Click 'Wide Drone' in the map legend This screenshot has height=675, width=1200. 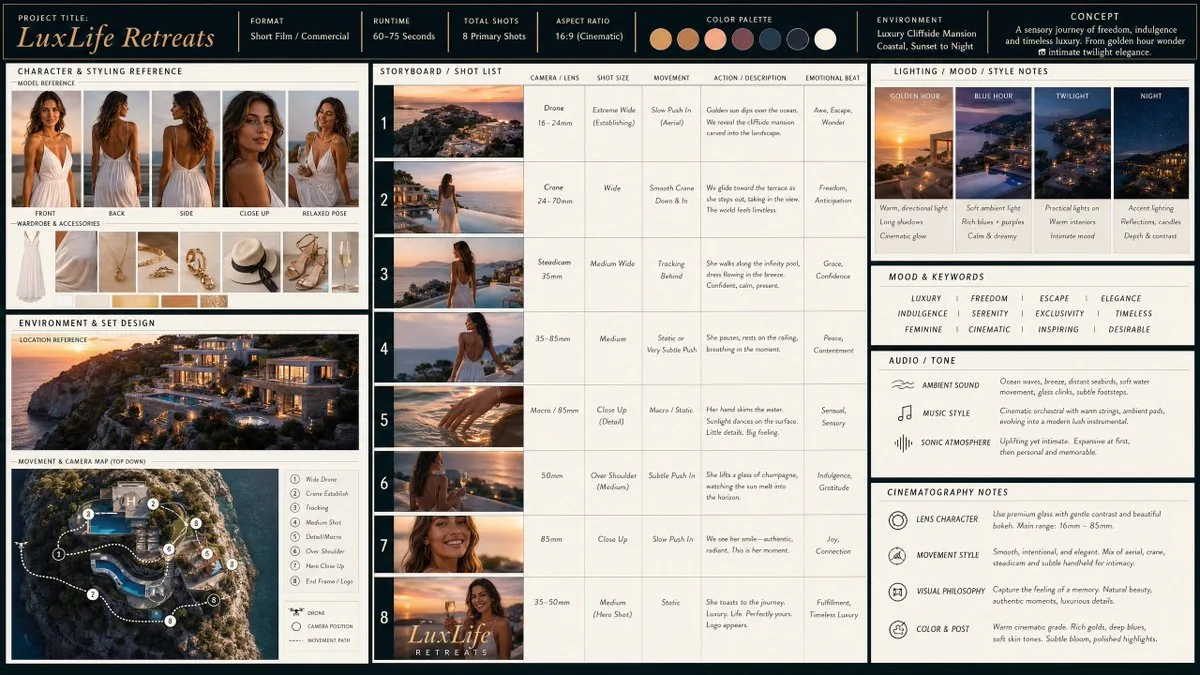tap(323, 479)
